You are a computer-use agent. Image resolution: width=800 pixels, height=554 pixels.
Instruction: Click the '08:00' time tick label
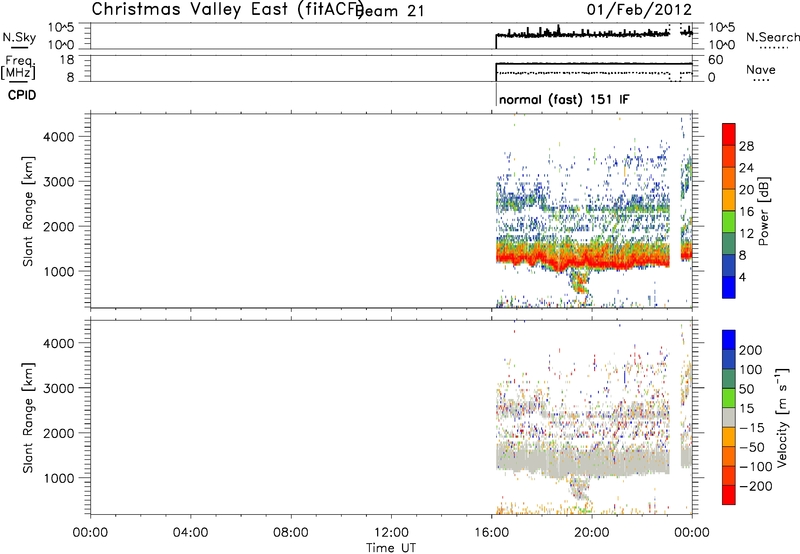click(x=290, y=533)
